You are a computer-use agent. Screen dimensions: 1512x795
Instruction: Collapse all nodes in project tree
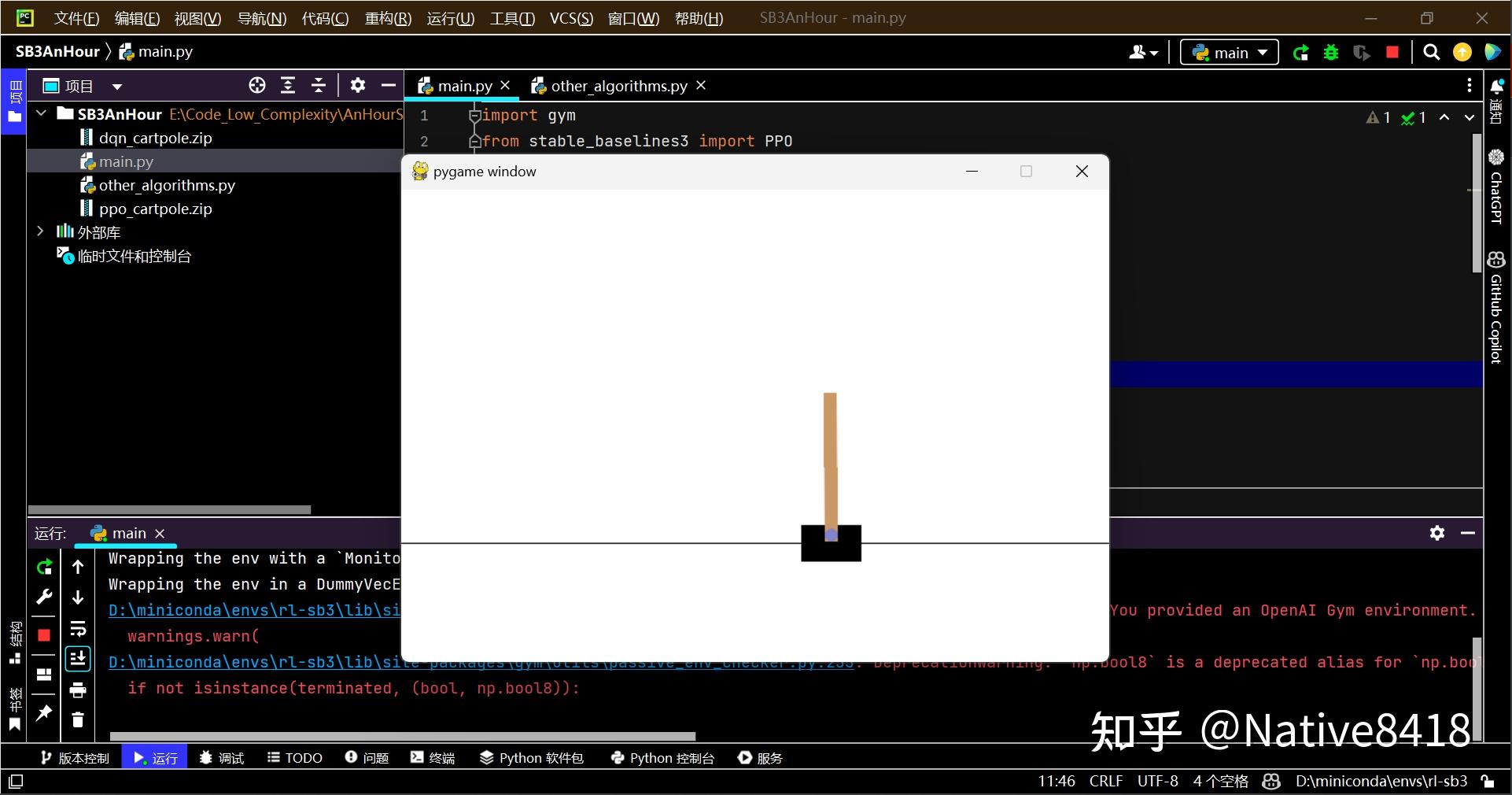point(318,86)
